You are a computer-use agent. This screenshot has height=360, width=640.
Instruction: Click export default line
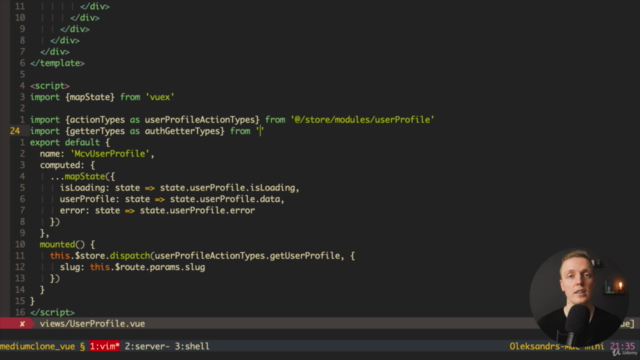[70, 142]
